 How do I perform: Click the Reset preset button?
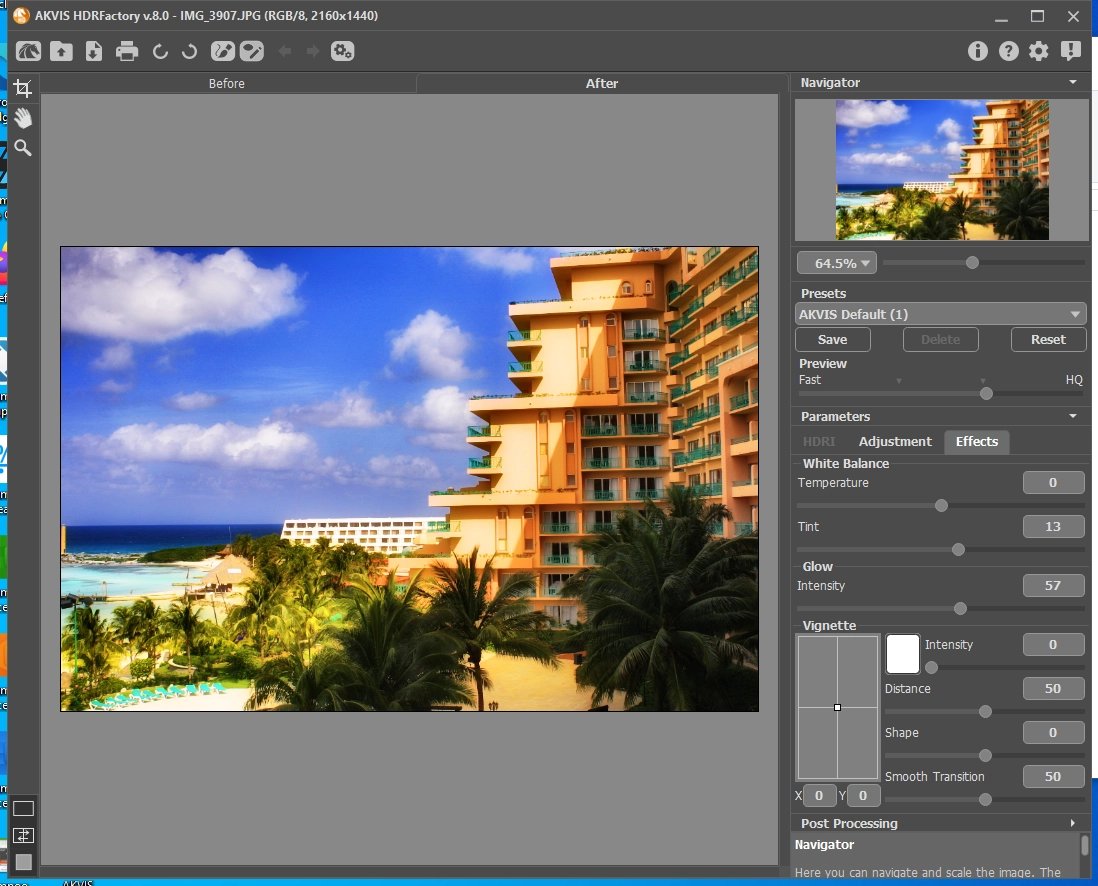pyautogui.click(x=1048, y=339)
